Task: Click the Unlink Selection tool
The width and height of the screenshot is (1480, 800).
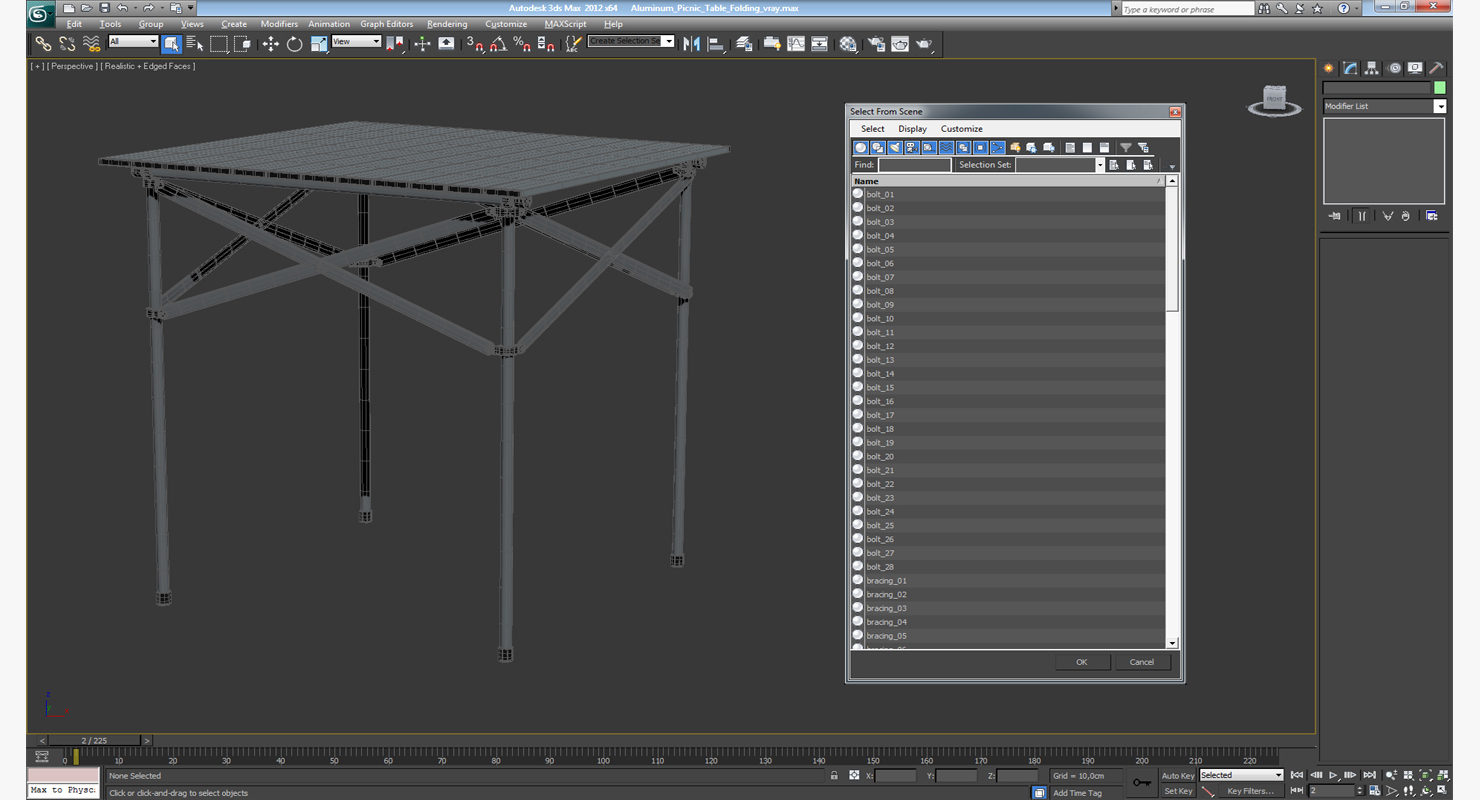Action: click(x=67, y=44)
